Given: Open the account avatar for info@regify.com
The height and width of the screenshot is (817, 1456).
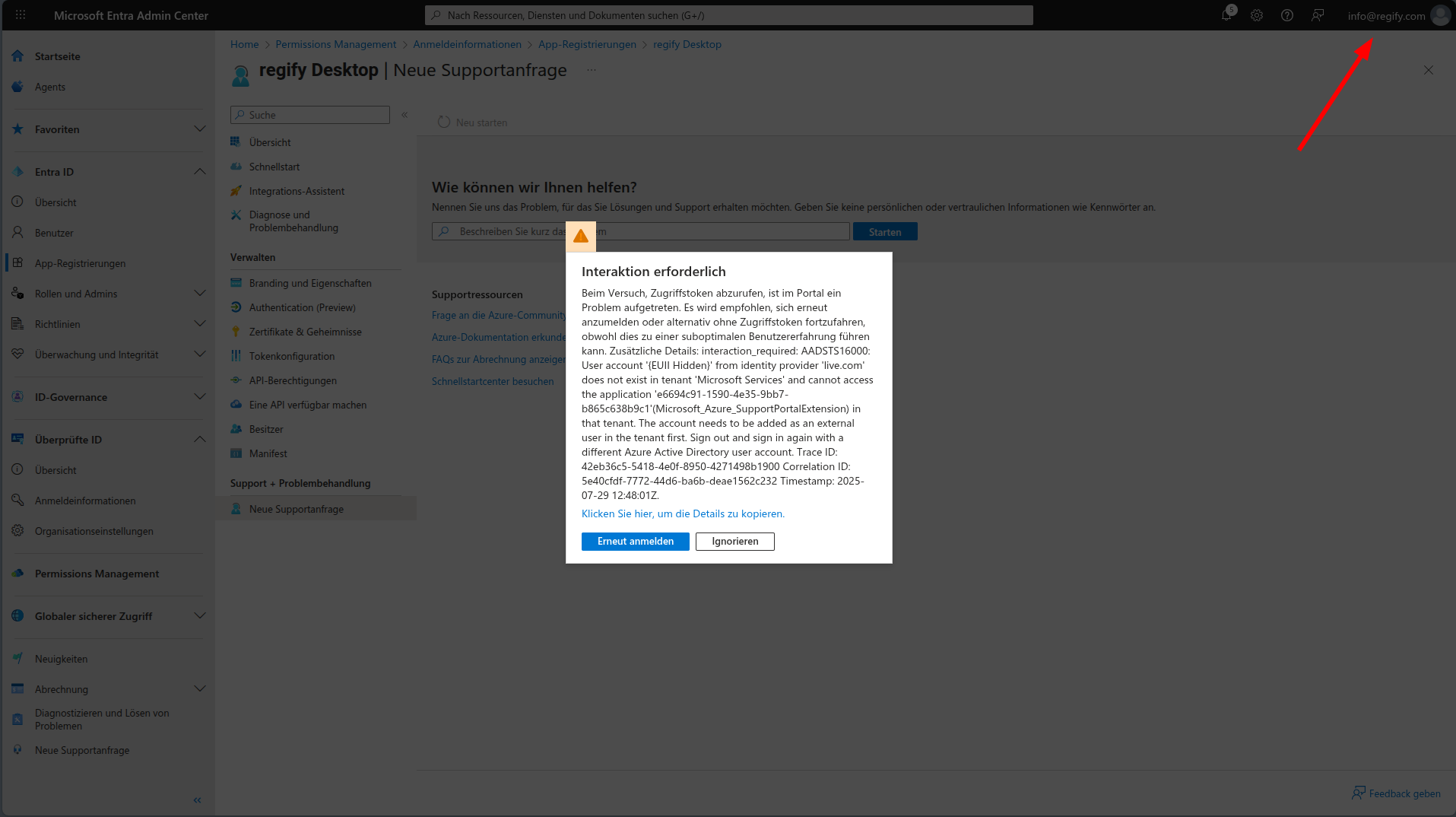Looking at the screenshot, I should [x=1440, y=15].
